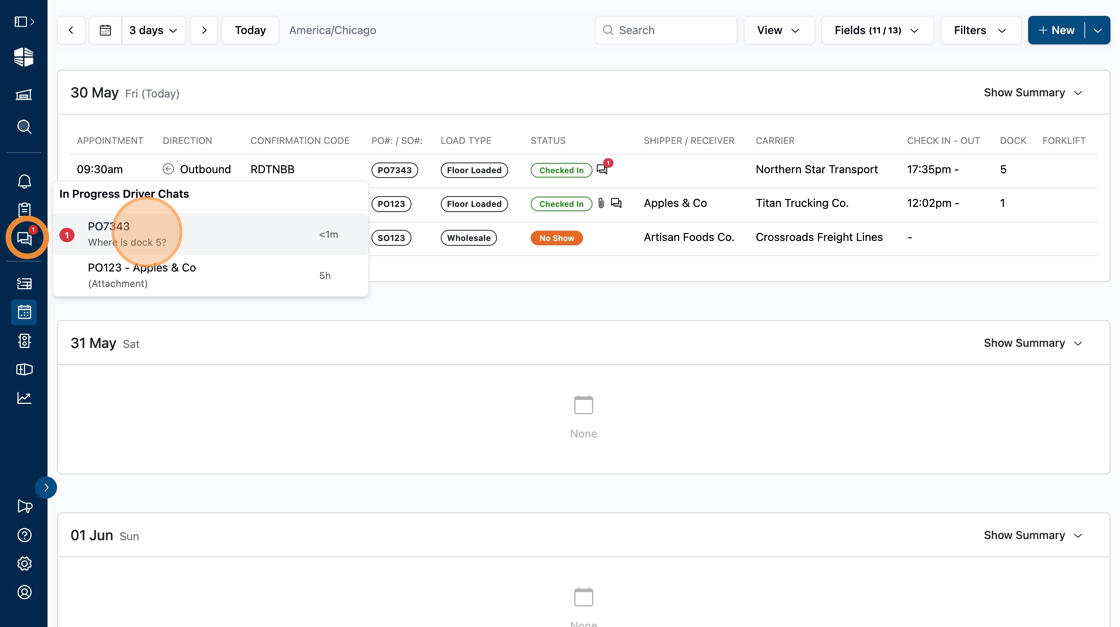Open the PO7343 driver chat entry
This screenshot has height=627, width=1120.
point(211,234)
